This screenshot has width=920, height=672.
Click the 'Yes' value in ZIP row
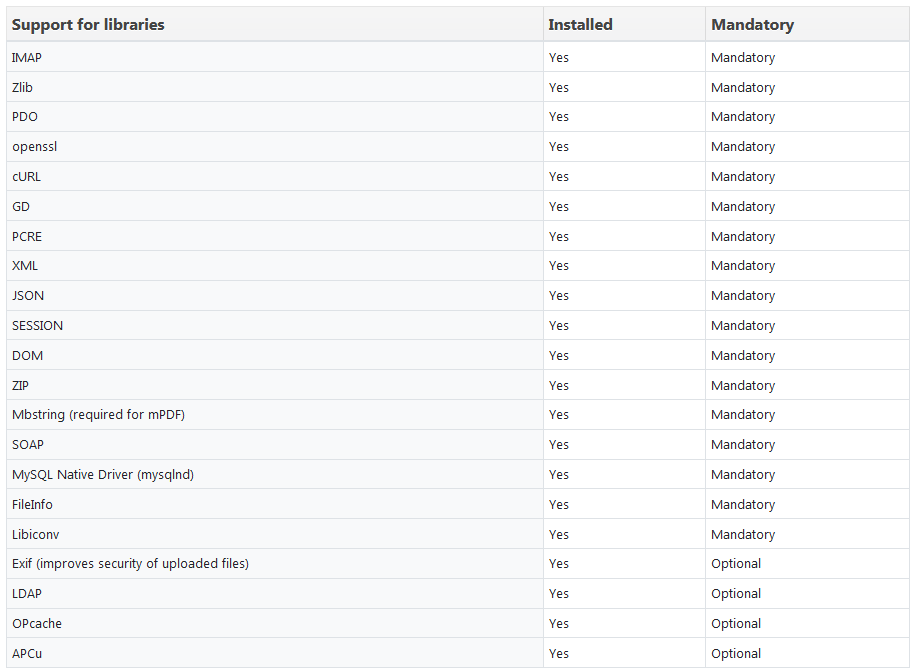559,386
